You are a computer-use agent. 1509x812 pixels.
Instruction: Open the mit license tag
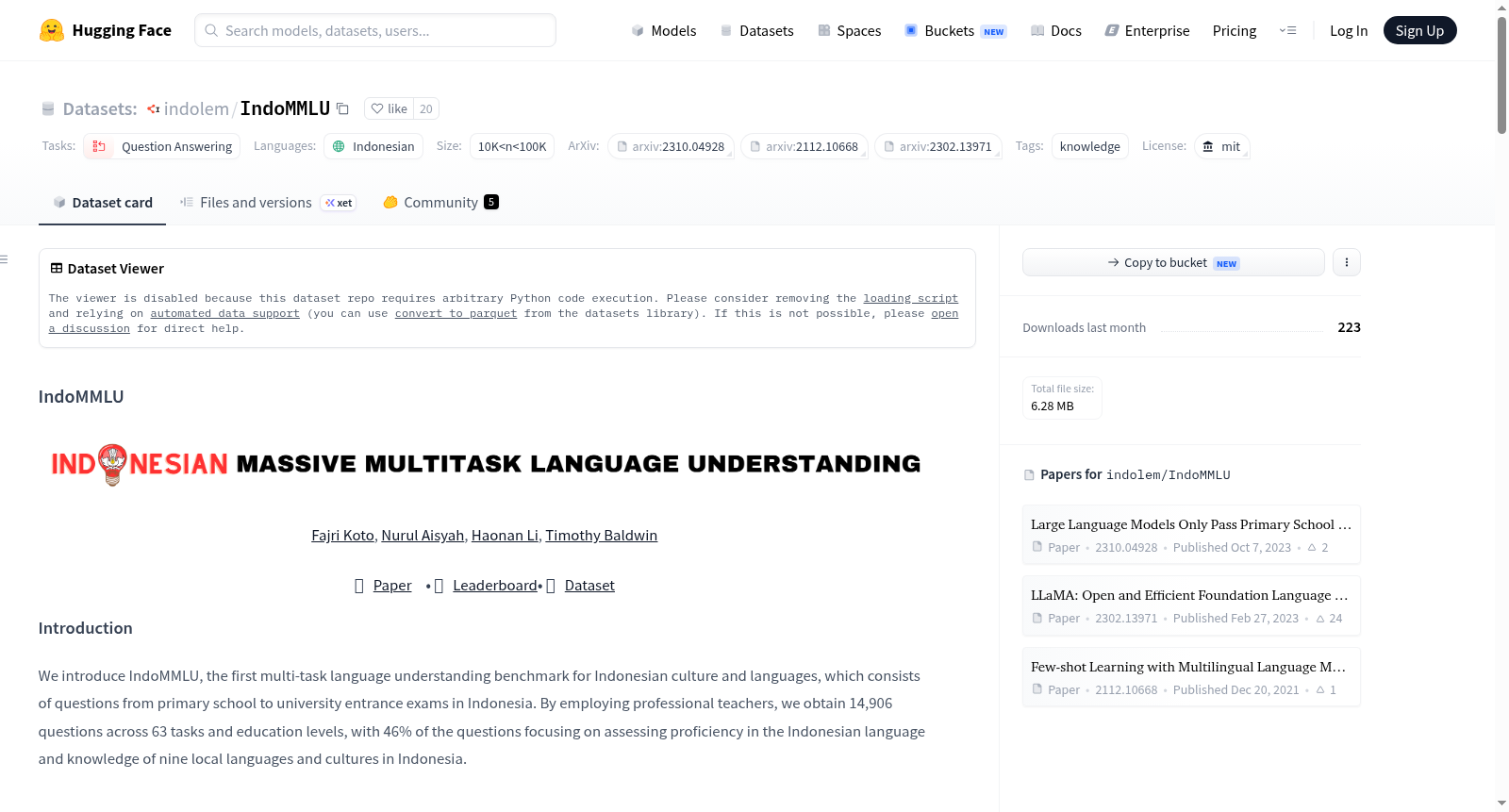(x=1222, y=146)
